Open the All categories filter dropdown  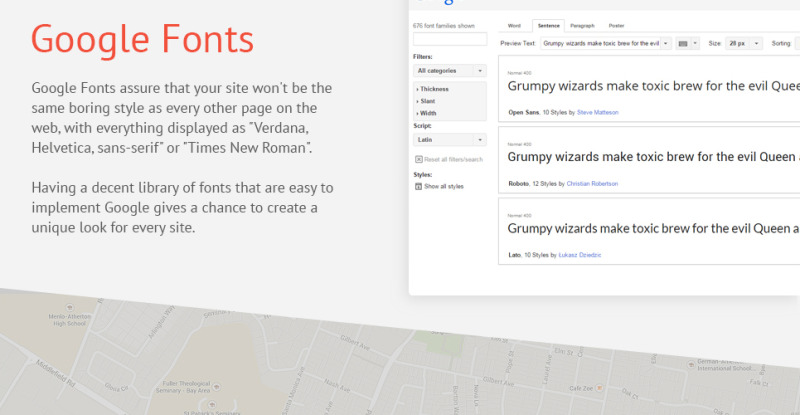point(449,71)
